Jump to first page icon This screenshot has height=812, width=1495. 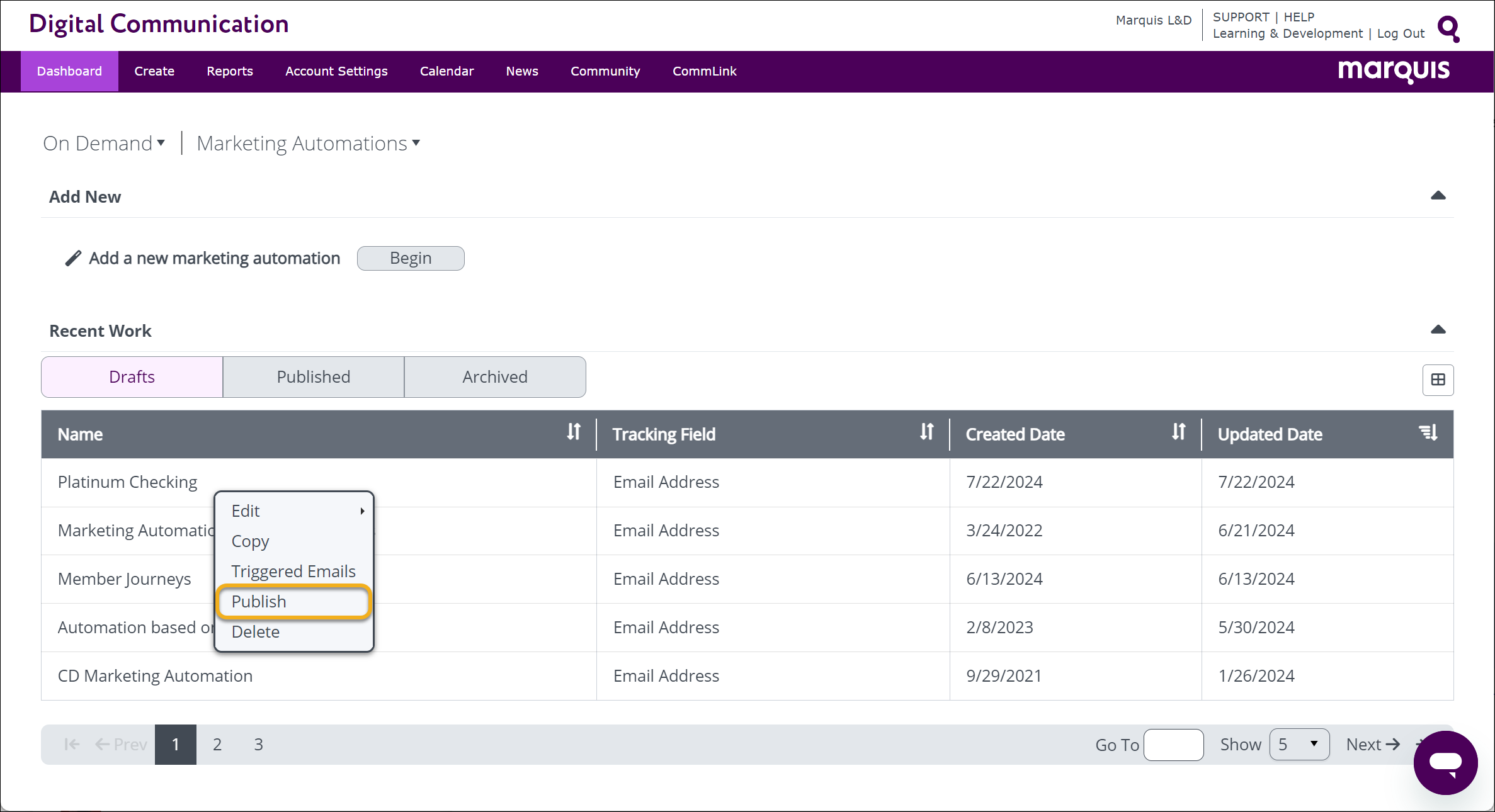(72, 745)
